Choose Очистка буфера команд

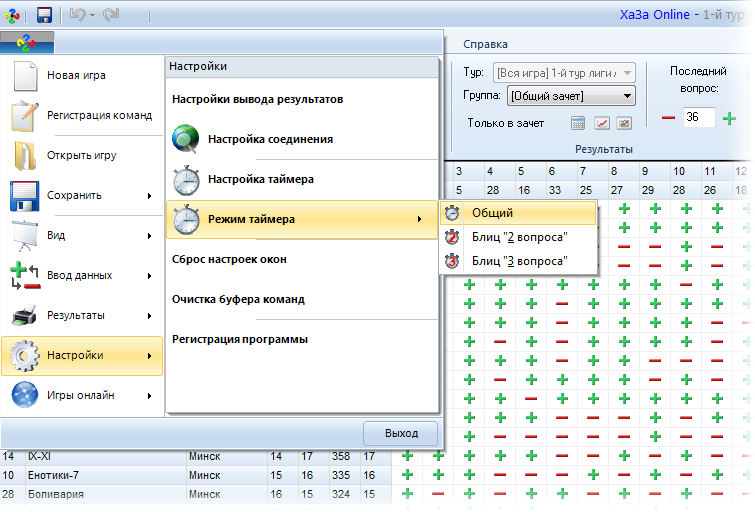pyautogui.click(x=302, y=299)
